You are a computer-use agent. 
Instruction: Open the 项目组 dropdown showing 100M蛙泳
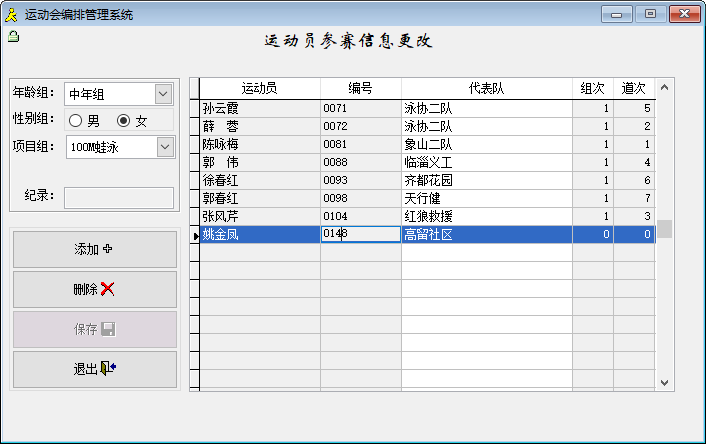(x=164, y=147)
